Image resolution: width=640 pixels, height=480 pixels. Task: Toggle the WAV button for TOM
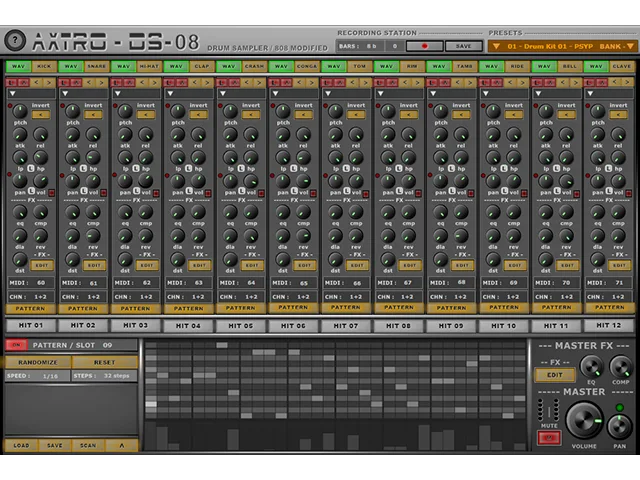(x=334, y=66)
